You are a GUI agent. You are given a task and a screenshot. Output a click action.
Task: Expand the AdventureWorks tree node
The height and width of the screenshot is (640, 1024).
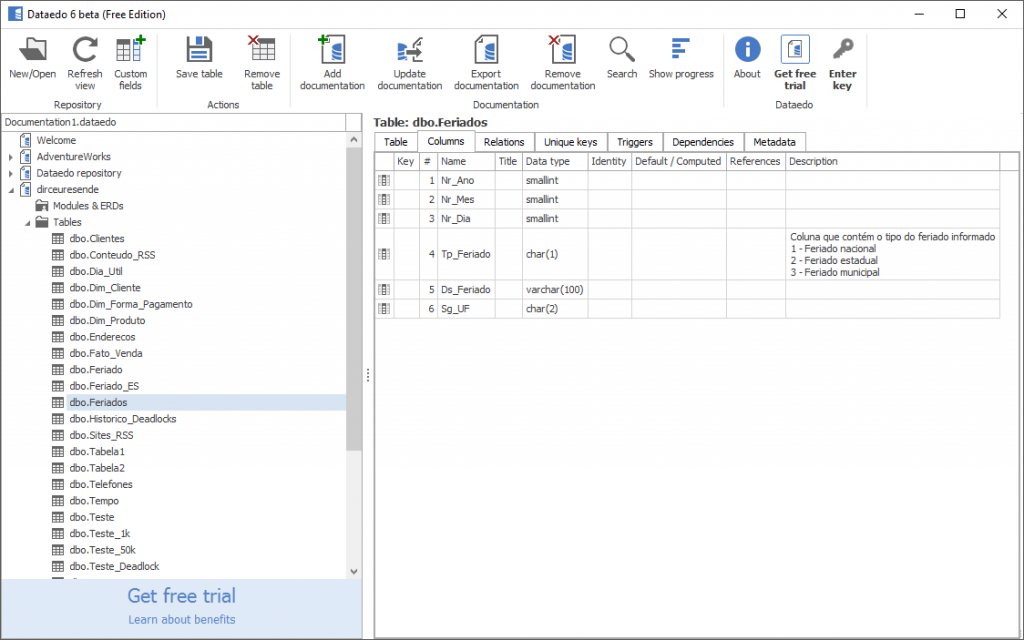click(x=13, y=156)
